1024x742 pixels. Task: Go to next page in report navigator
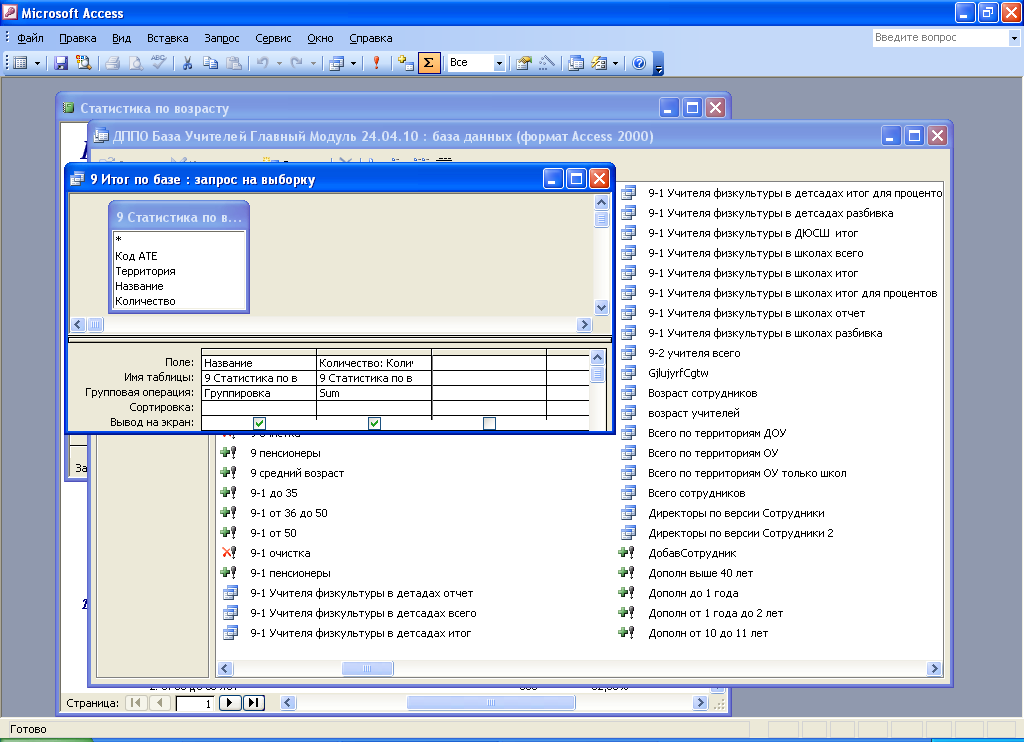pos(230,703)
